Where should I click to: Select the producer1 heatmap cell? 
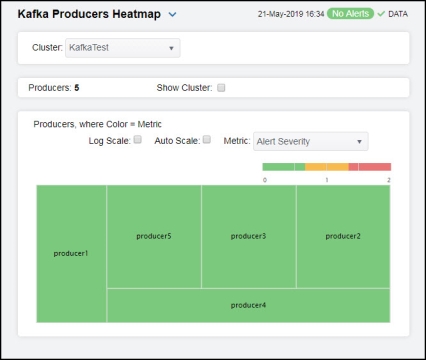(71, 254)
